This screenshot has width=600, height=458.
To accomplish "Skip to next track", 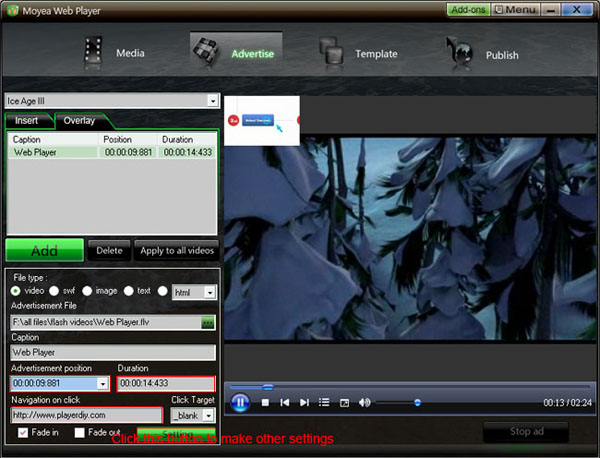I will (304, 403).
